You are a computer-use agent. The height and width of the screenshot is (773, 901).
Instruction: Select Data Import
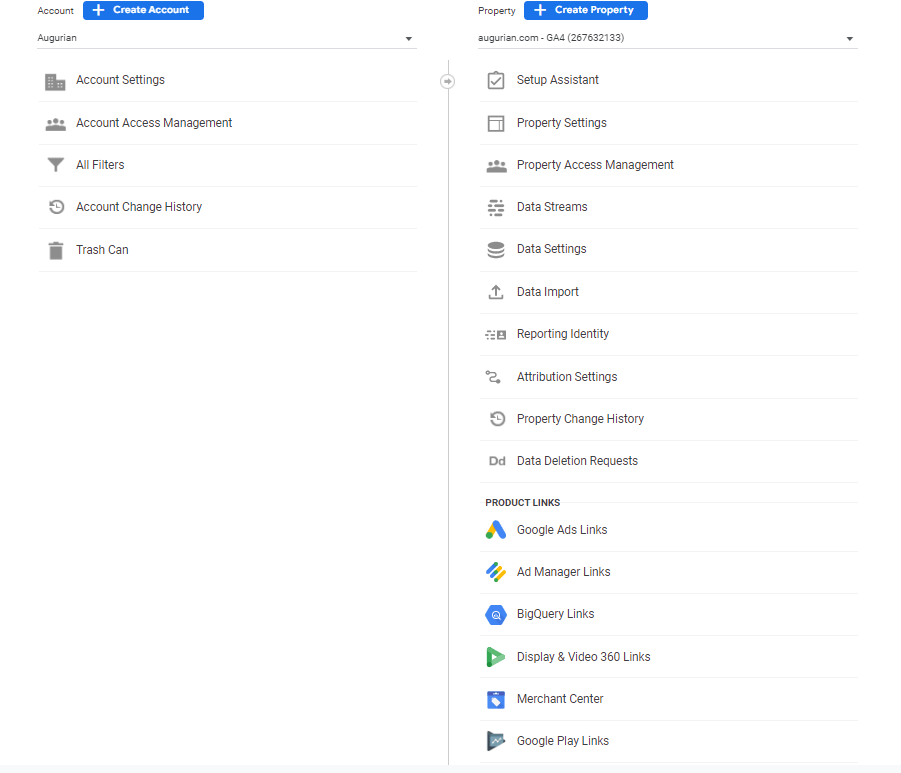tap(669, 293)
